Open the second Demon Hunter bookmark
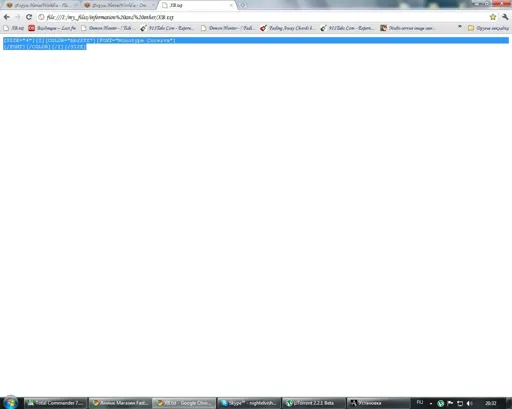512x409 pixels. pos(228,28)
